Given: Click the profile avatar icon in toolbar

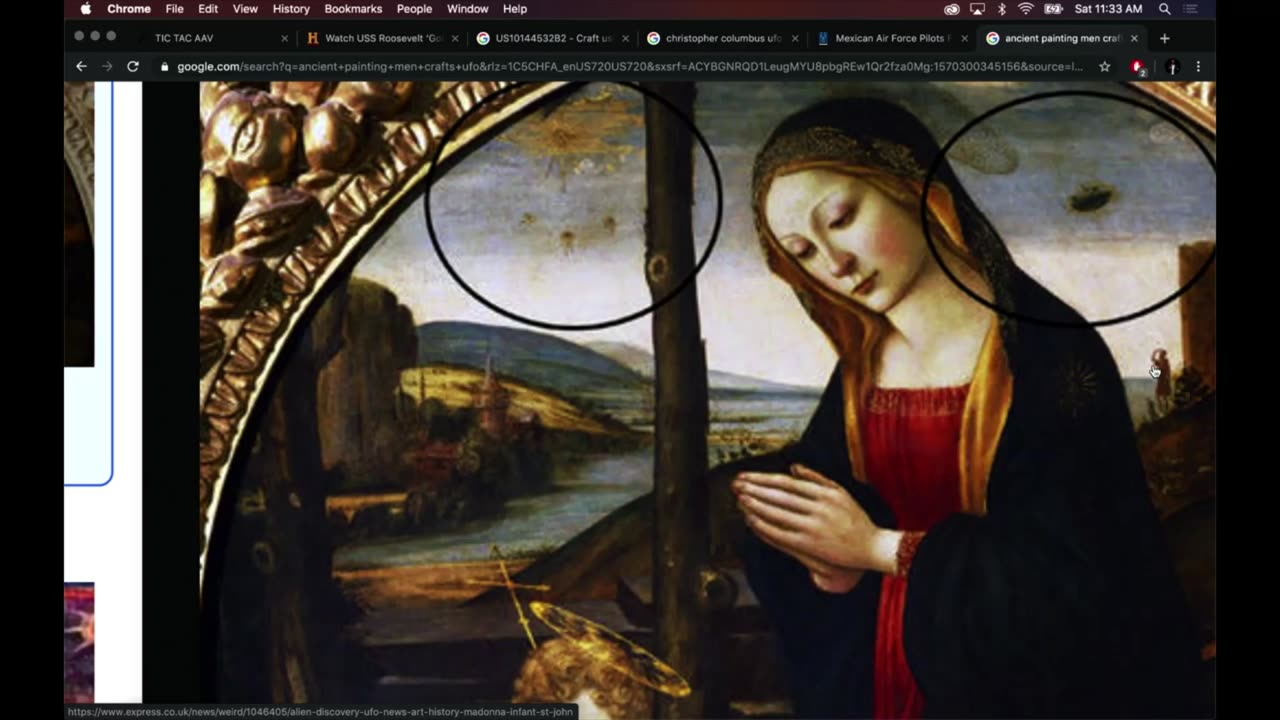Looking at the screenshot, I should point(1172,67).
